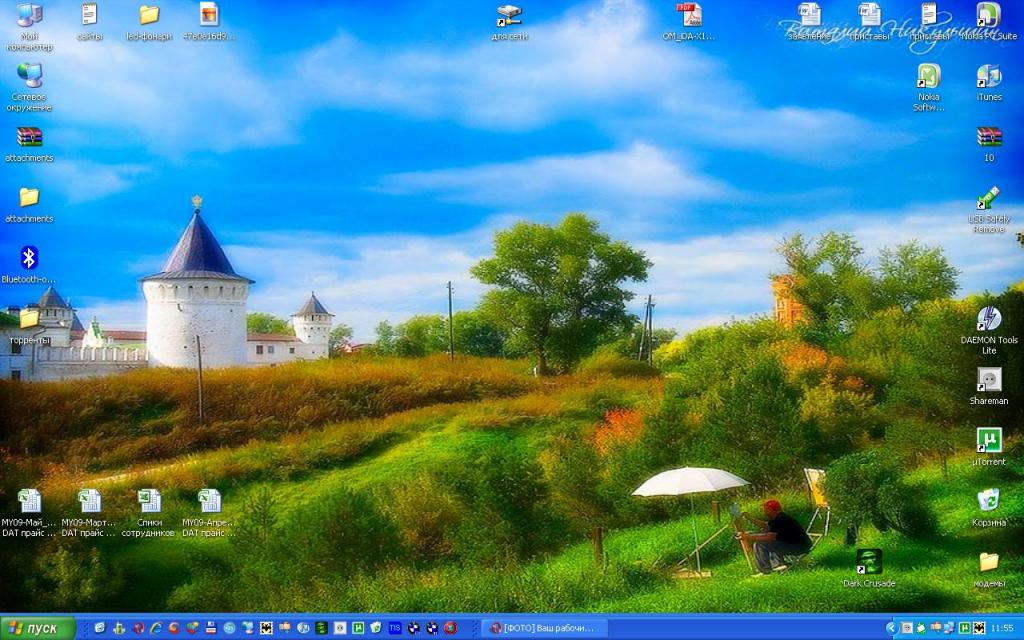Image resolution: width=1024 pixels, height=640 pixels.
Task: Click the USB Safely Remove shortcut
Action: tap(988, 199)
